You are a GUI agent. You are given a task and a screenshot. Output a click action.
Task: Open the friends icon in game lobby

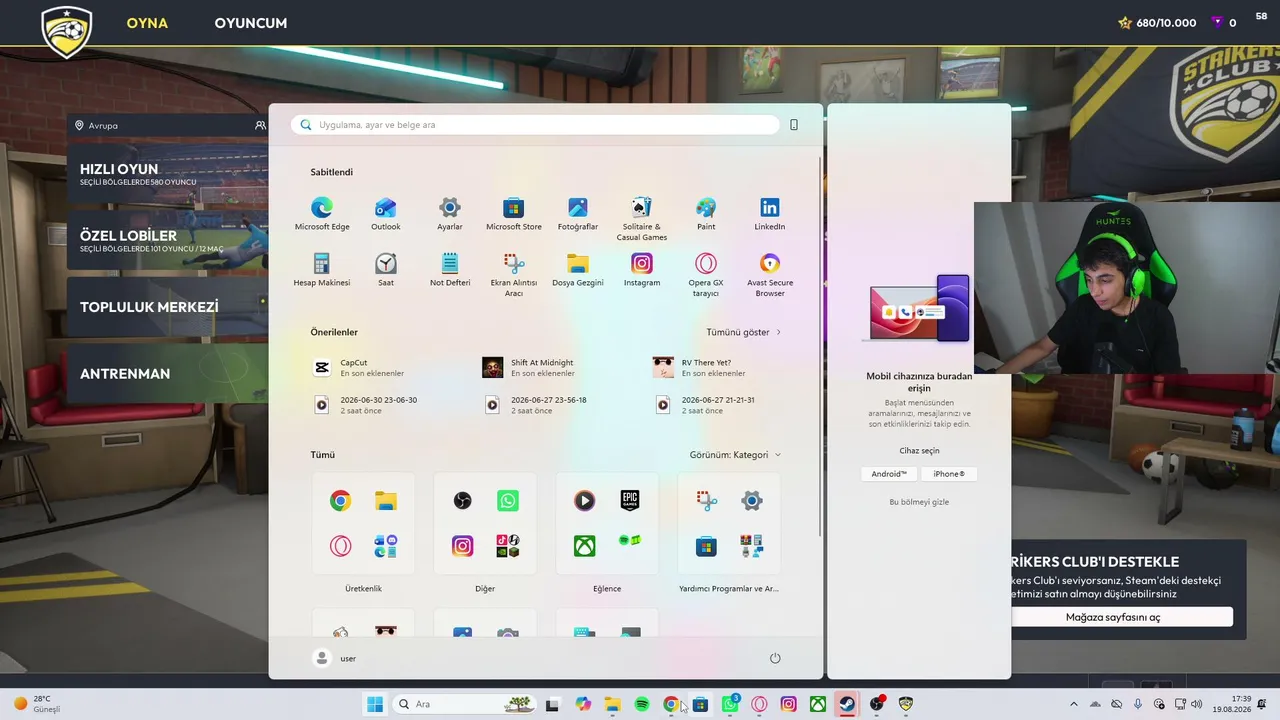pos(260,126)
